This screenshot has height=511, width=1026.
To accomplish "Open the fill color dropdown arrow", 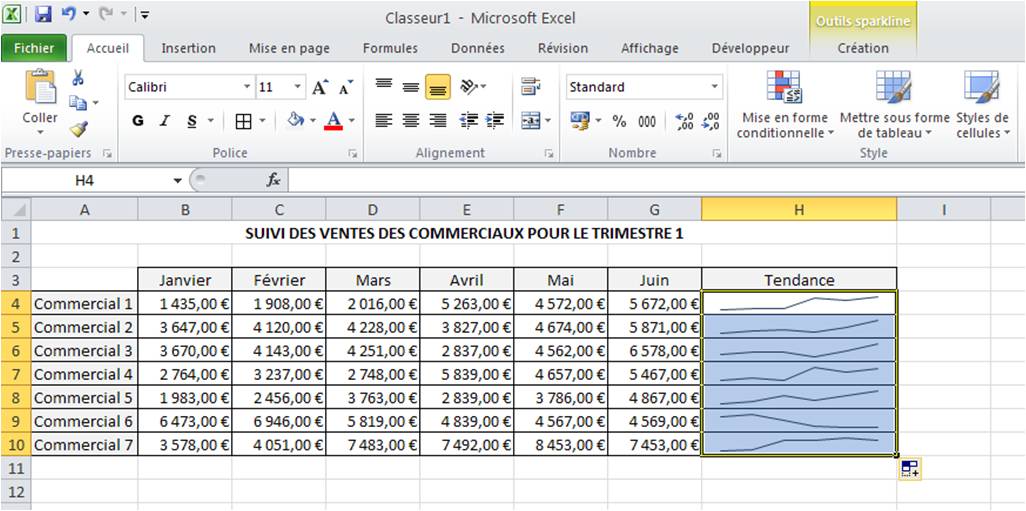I will 313,121.
